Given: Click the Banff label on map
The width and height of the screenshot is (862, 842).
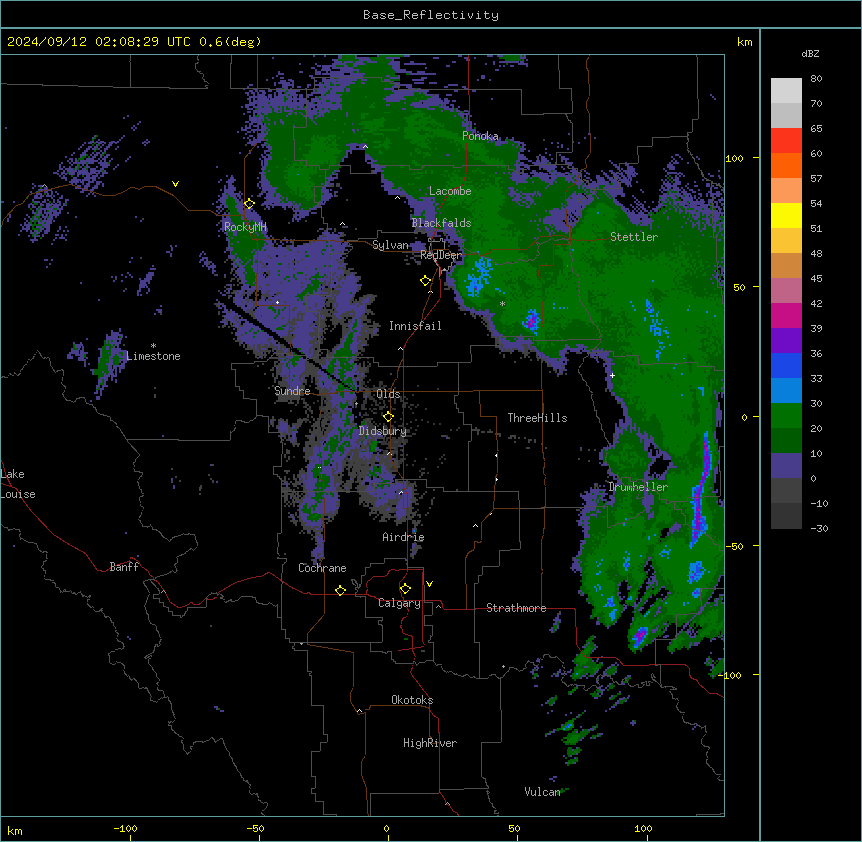Looking at the screenshot, I should [x=124, y=567].
